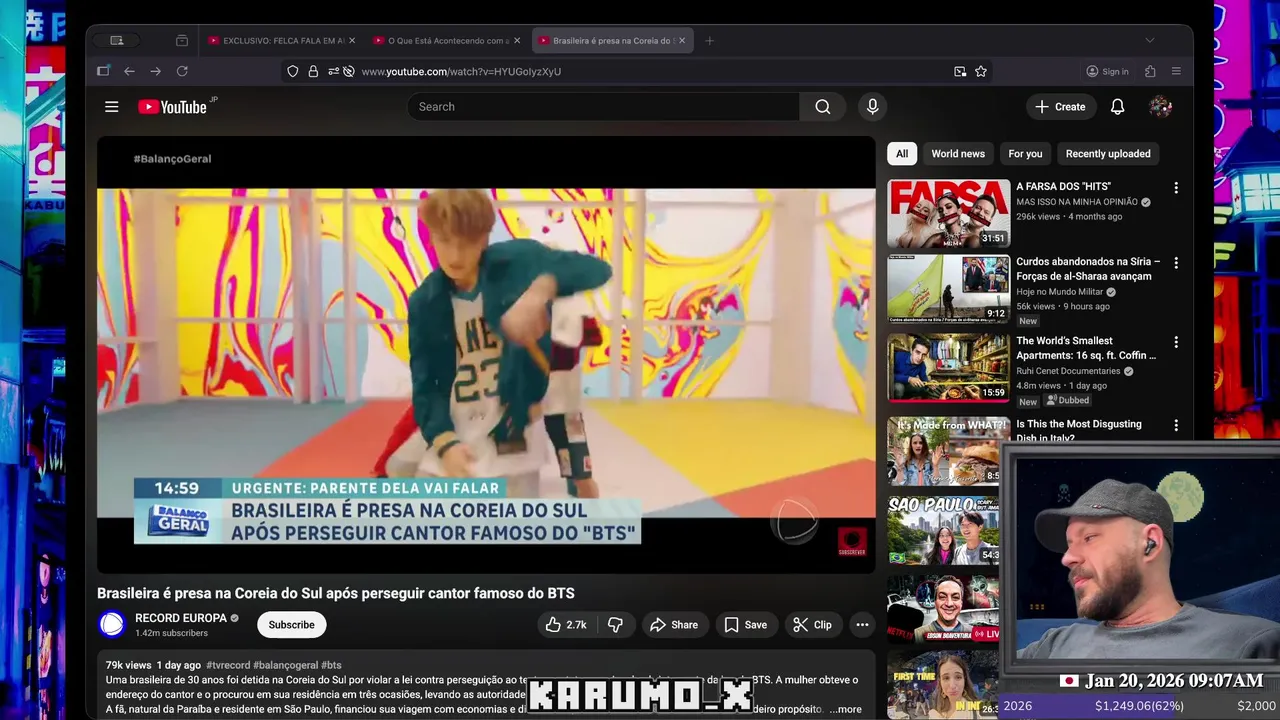The height and width of the screenshot is (720, 1280).
Task: Expand description with ...more
Action: (845, 710)
